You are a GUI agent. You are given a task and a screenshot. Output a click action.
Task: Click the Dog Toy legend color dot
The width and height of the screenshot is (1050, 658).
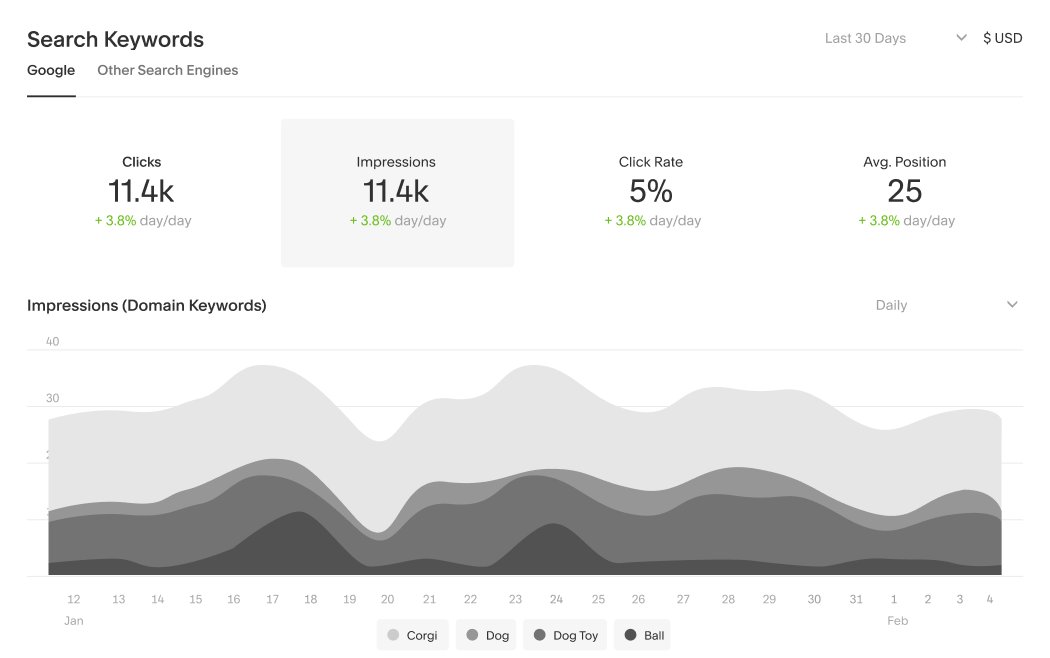coord(540,633)
